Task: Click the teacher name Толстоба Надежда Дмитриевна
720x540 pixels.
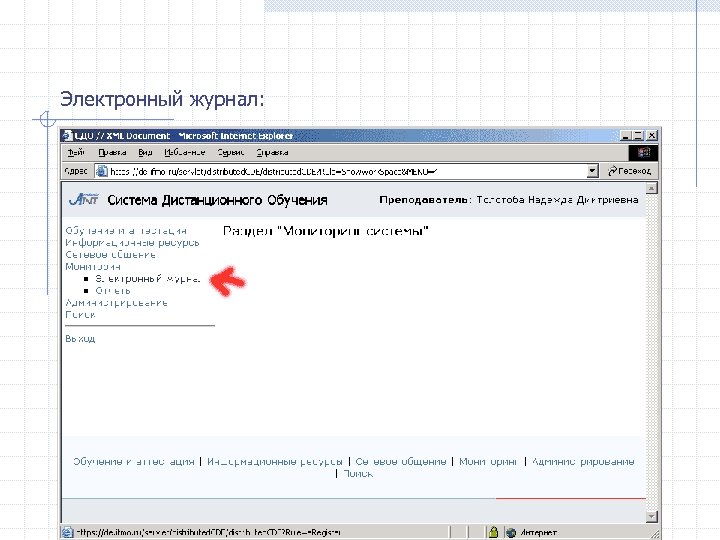Action: [x=557, y=200]
